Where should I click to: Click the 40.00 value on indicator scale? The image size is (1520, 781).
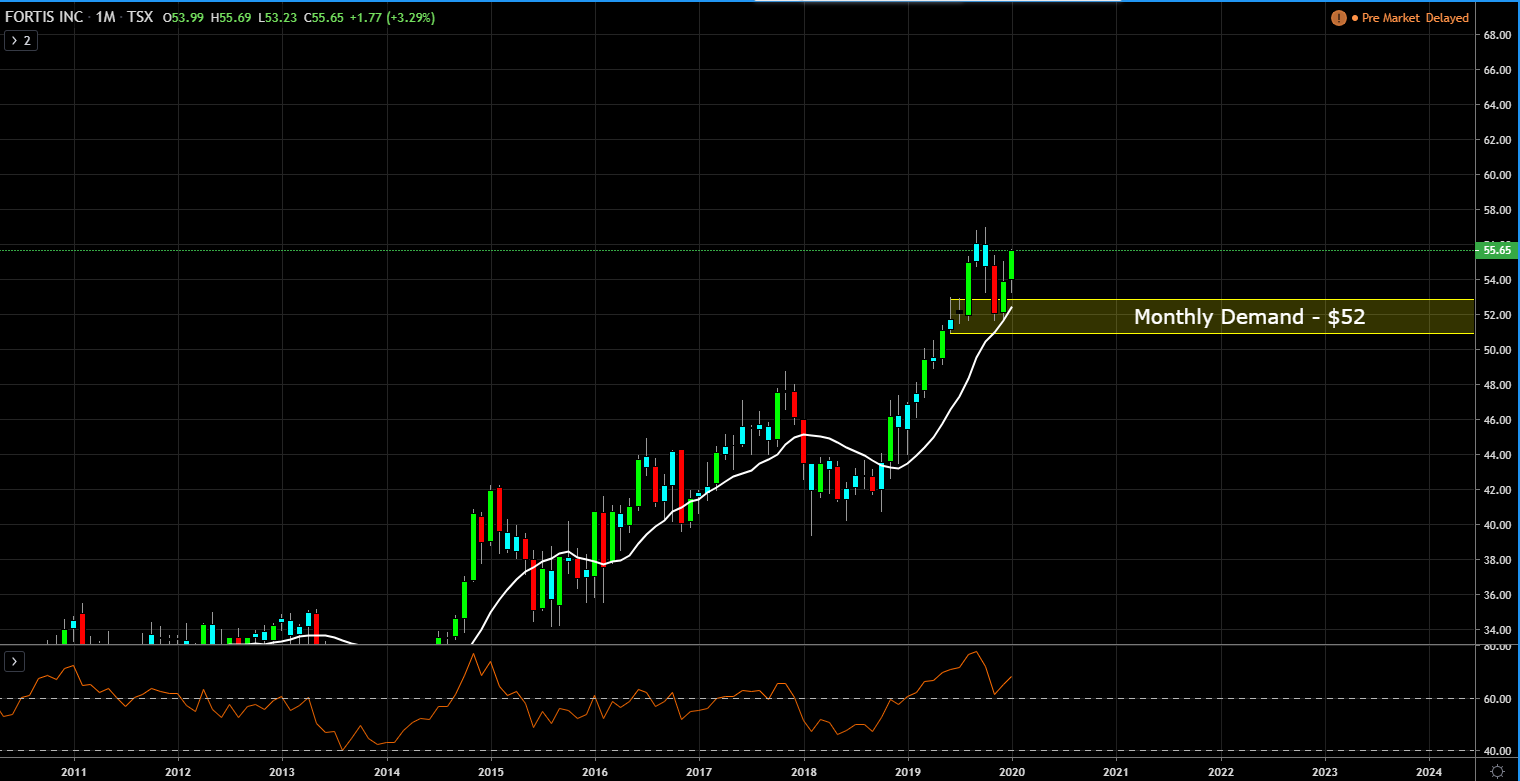coord(1497,751)
